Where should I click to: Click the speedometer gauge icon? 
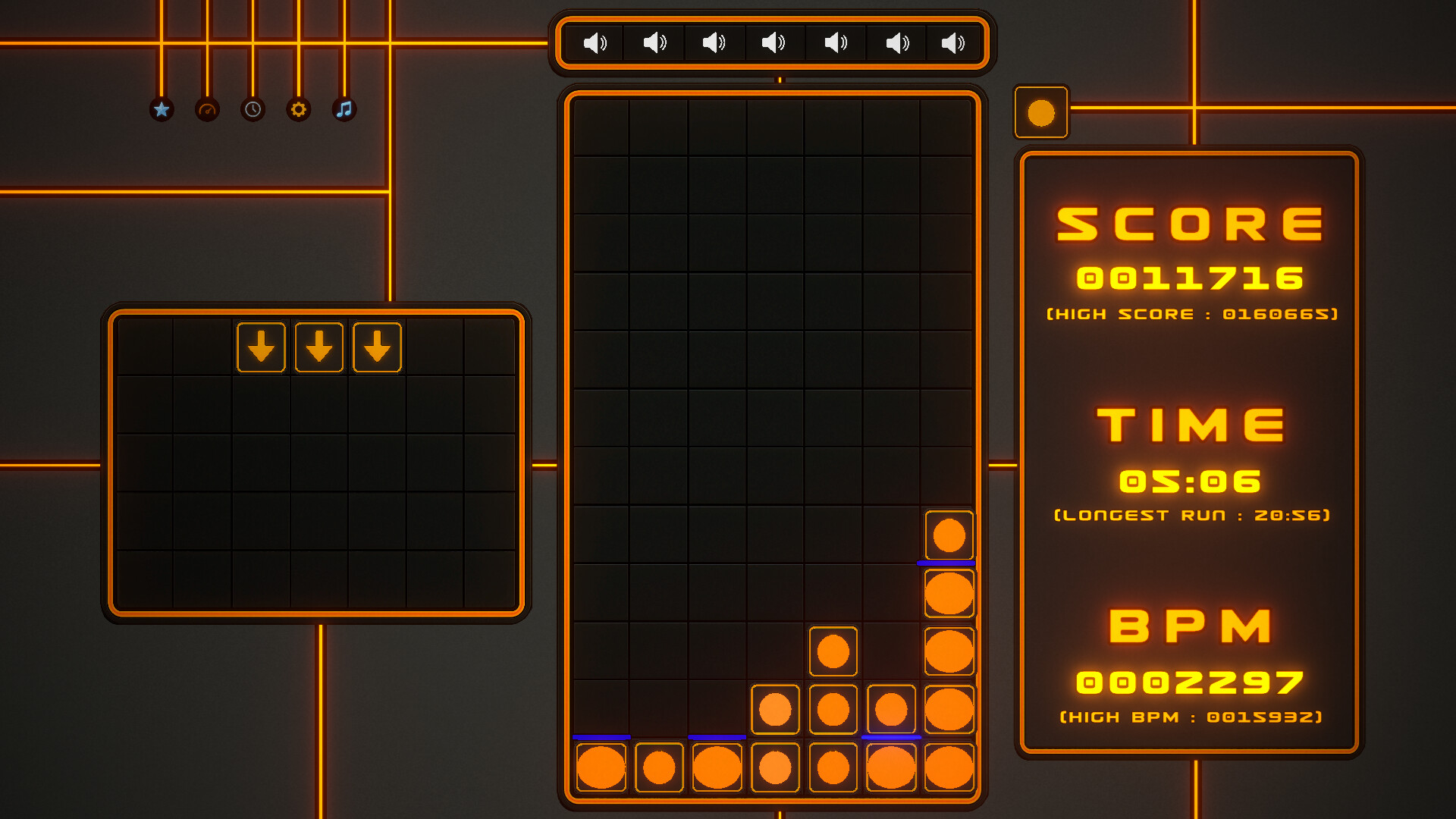tap(206, 109)
